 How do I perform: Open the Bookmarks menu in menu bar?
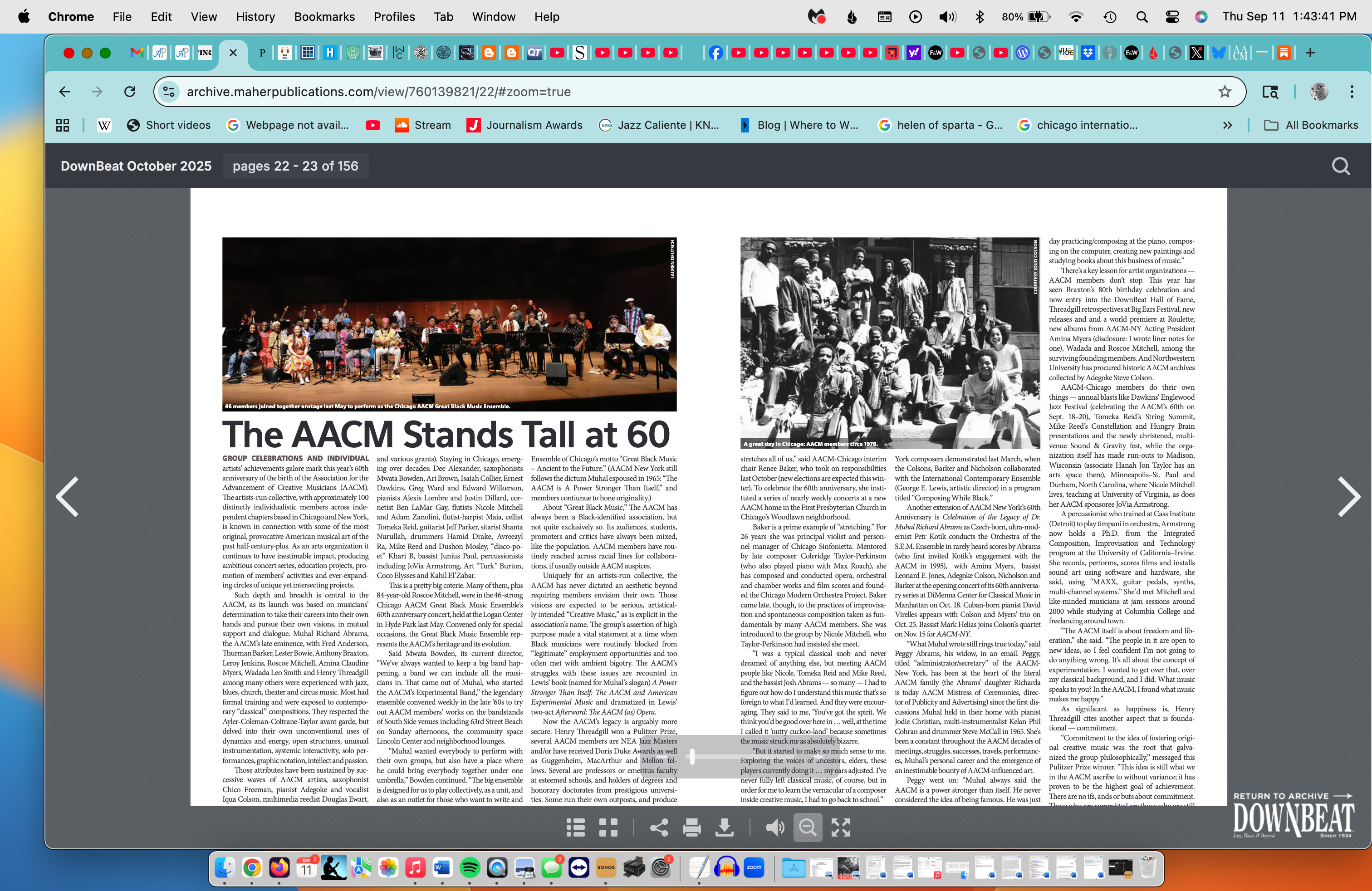[324, 17]
